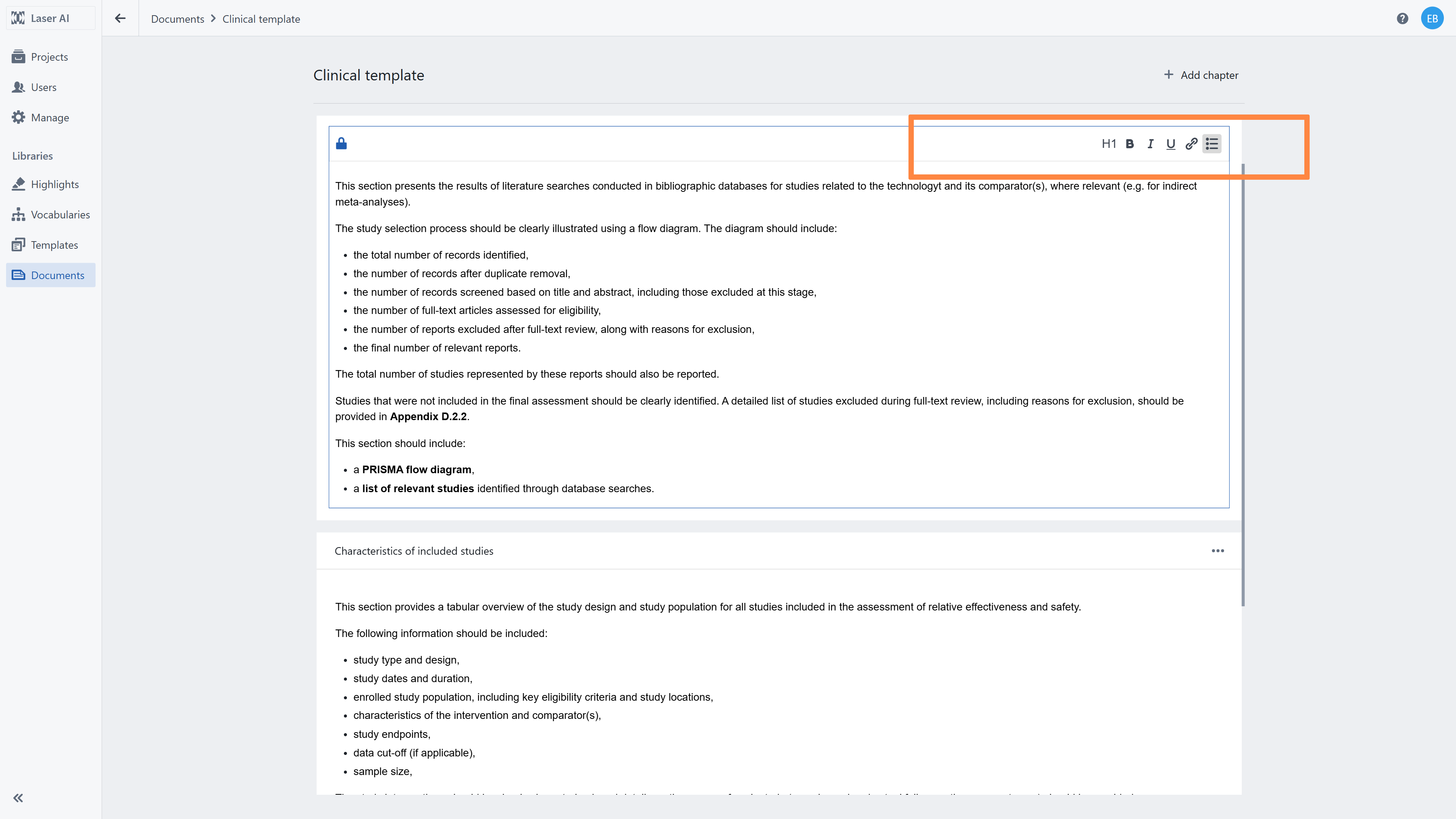Navigate to Templates library
Image resolution: width=1456 pixels, height=819 pixels.
(x=54, y=245)
